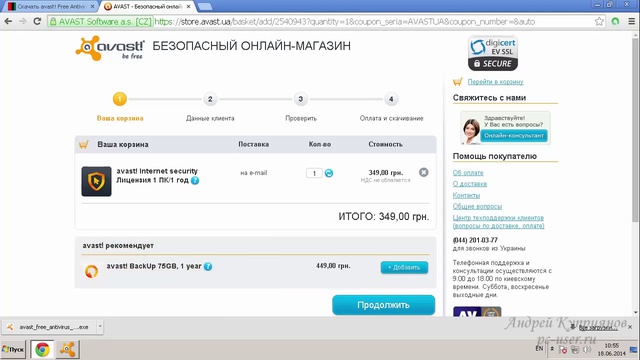
Task: Open help icon next to Лицензия 1 ПК/1 год
Action: 195,180
